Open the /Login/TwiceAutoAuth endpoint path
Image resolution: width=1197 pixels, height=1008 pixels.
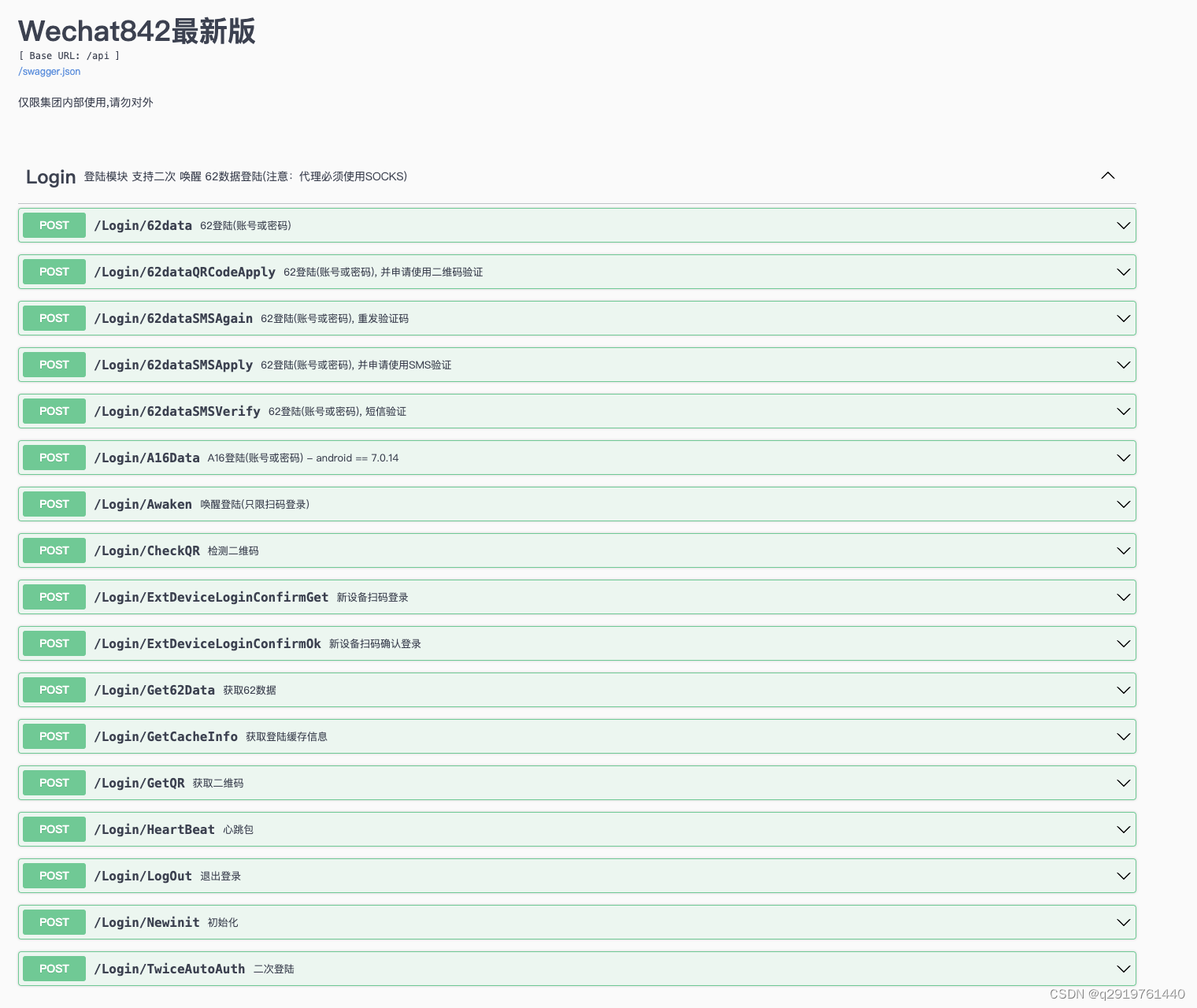169,969
